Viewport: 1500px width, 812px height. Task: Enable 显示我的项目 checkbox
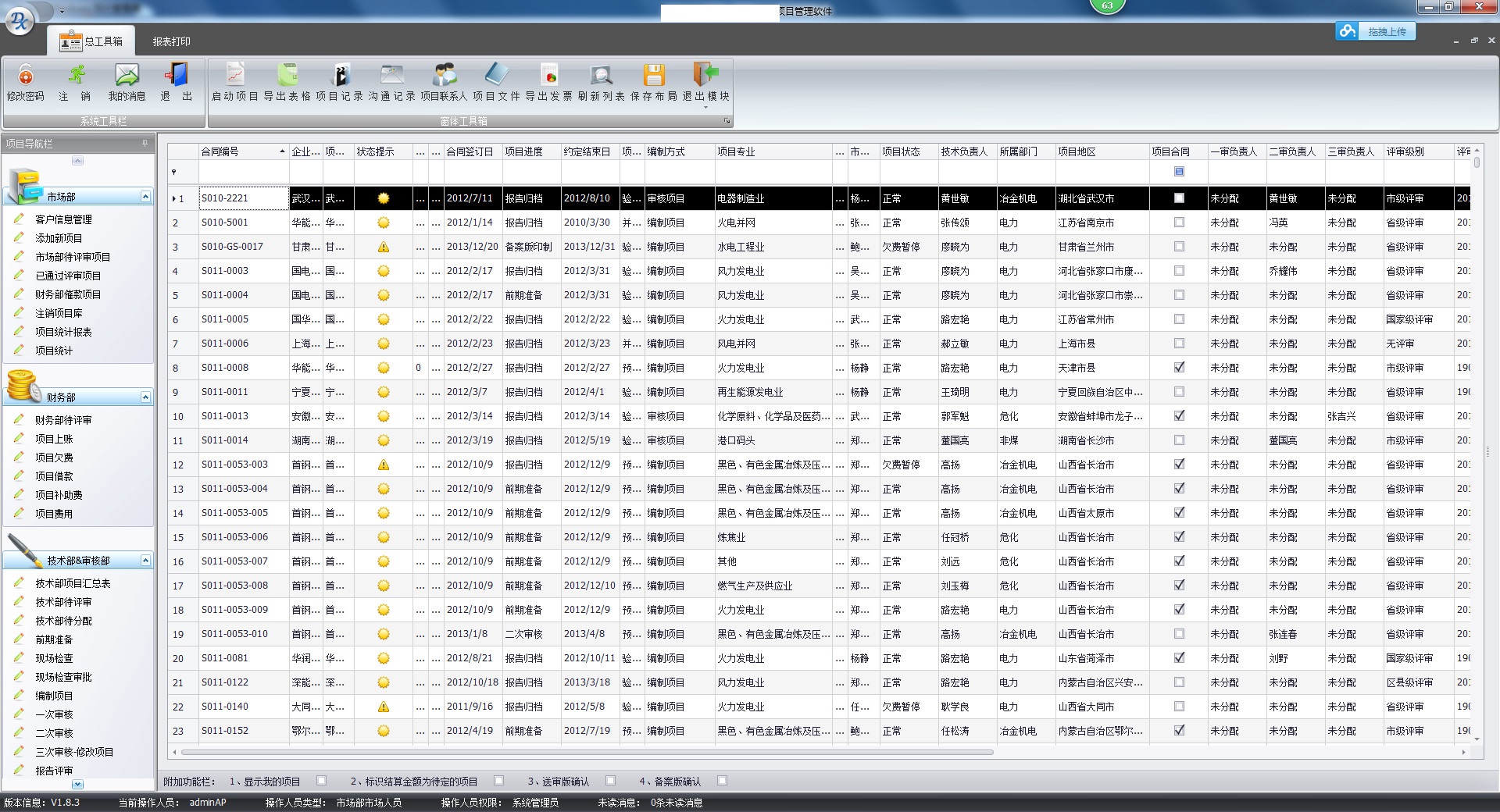click(321, 781)
